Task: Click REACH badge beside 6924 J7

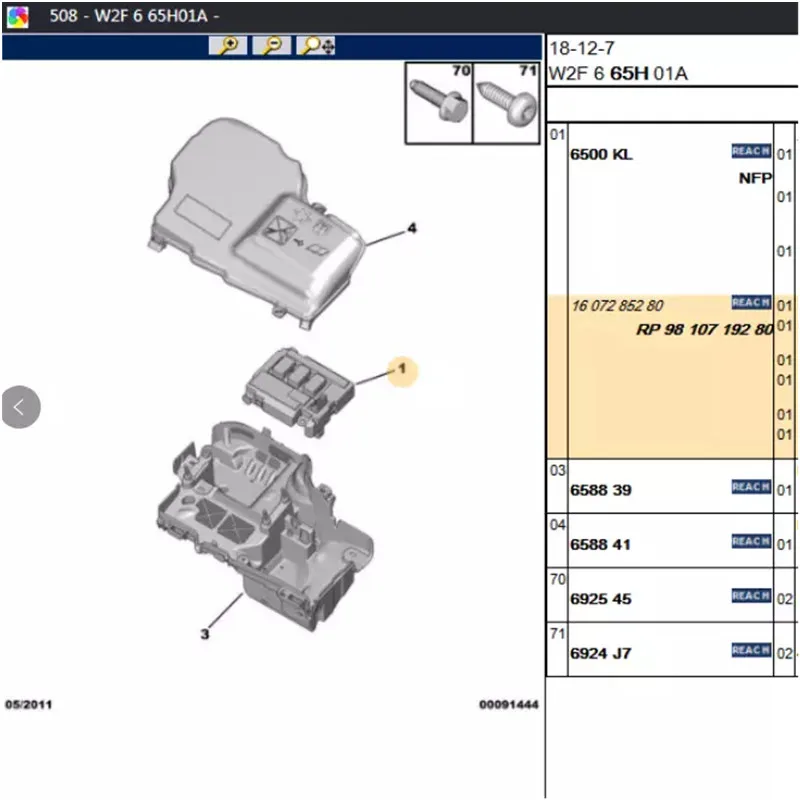Action: click(751, 650)
